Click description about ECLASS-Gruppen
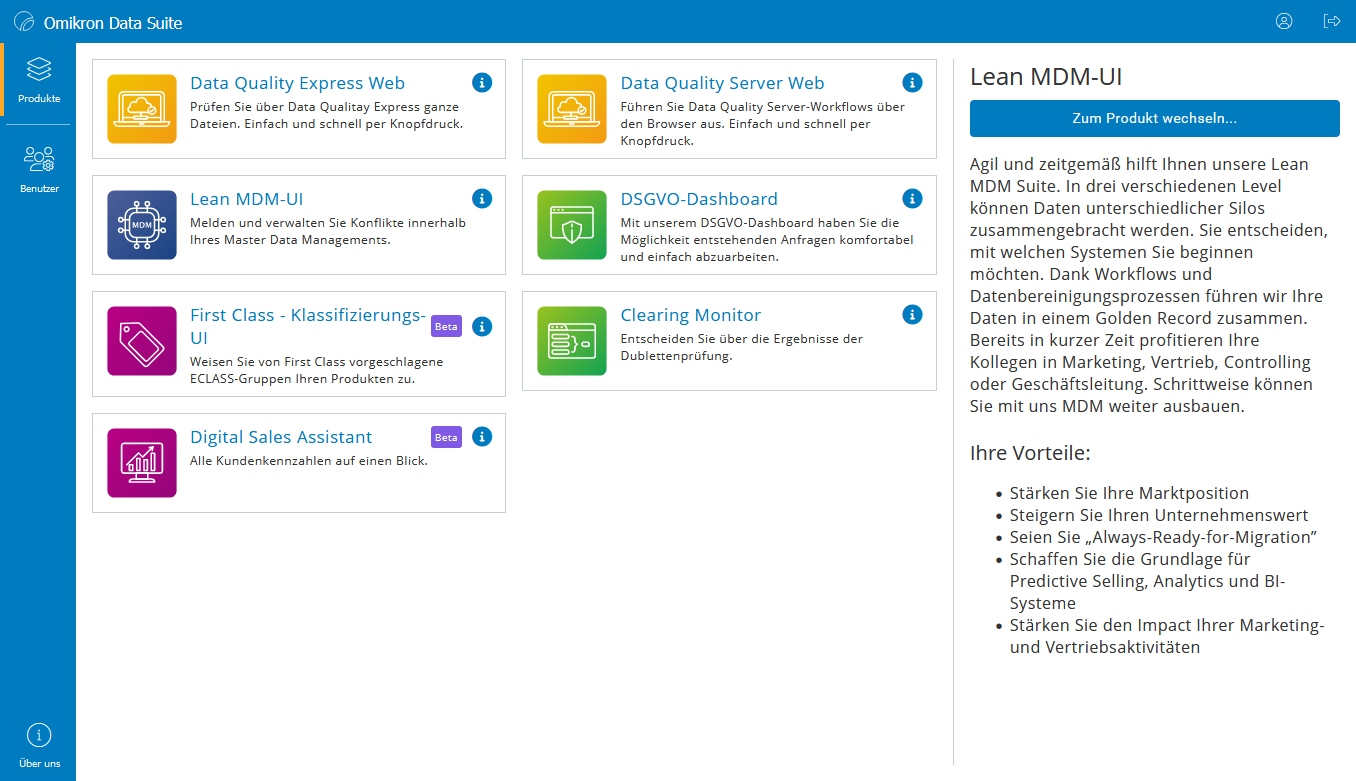This screenshot has height=781, width=1356. click(316, 370)
